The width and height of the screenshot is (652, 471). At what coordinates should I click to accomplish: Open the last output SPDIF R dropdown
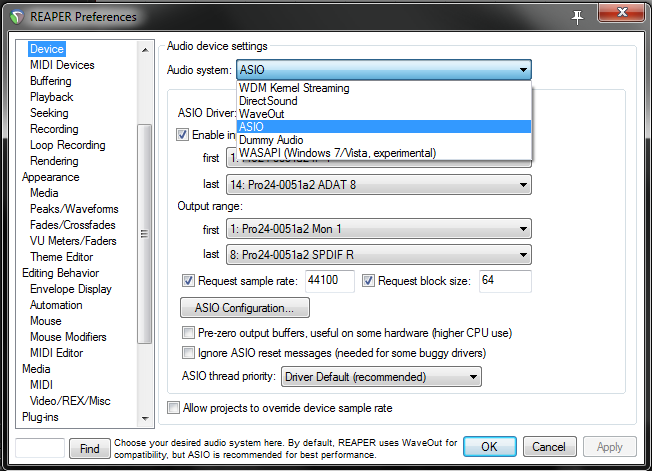click(x=379, y=254)
